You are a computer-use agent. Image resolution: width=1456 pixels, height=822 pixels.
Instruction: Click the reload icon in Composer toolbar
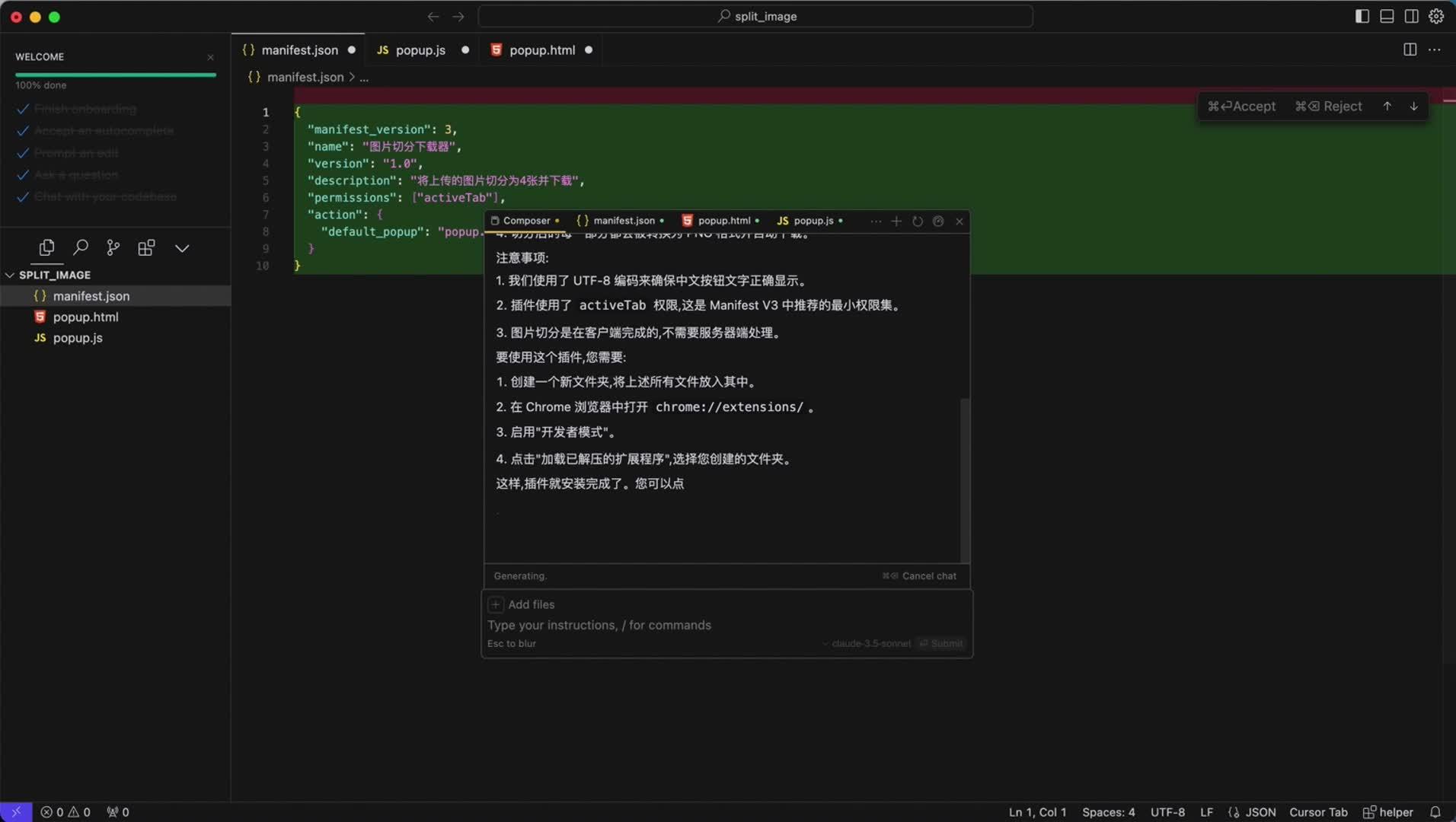pyautogui.click(x=918, y=221)
